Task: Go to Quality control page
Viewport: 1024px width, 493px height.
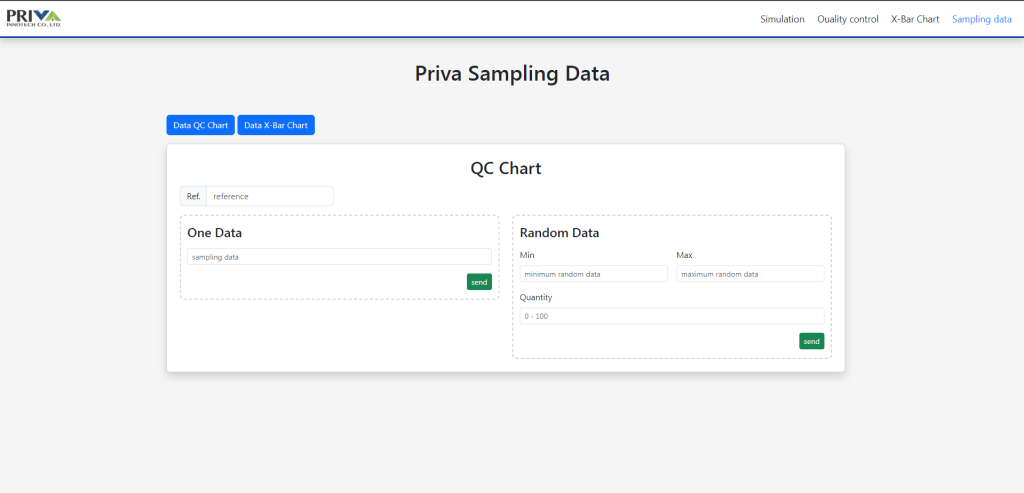Action: (848, 20)
